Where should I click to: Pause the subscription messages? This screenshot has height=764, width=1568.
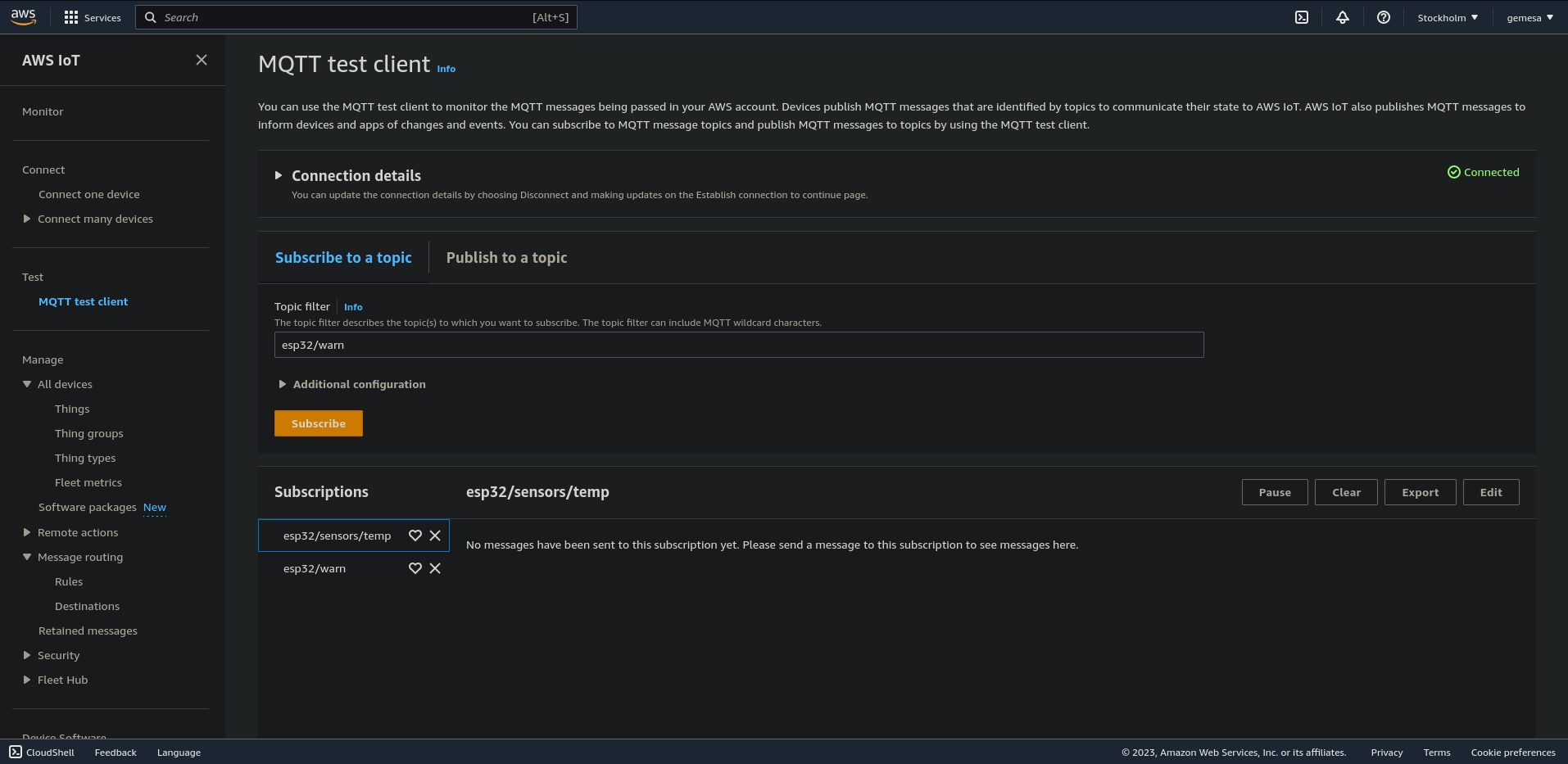click(x=1275, y=492)
